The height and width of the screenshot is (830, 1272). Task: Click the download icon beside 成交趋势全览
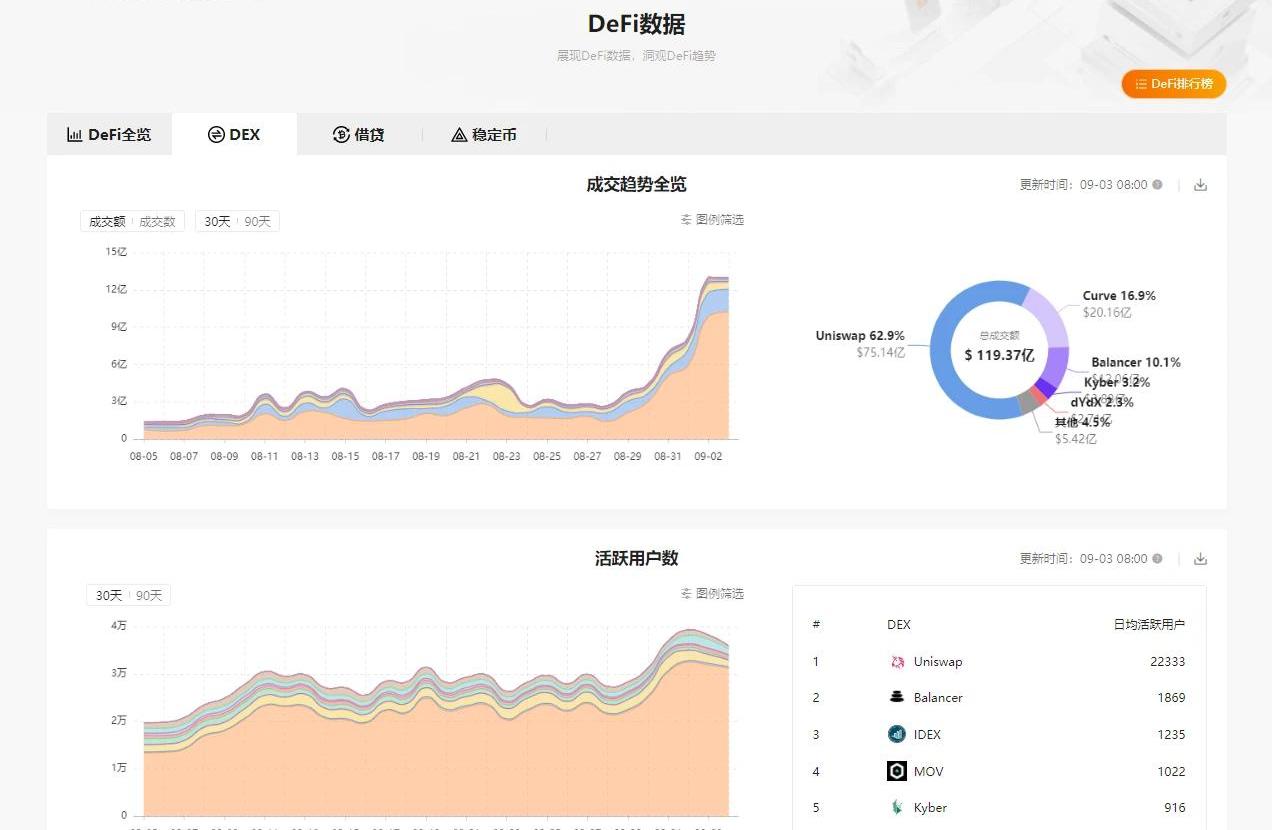click(x=1200, y=185)
